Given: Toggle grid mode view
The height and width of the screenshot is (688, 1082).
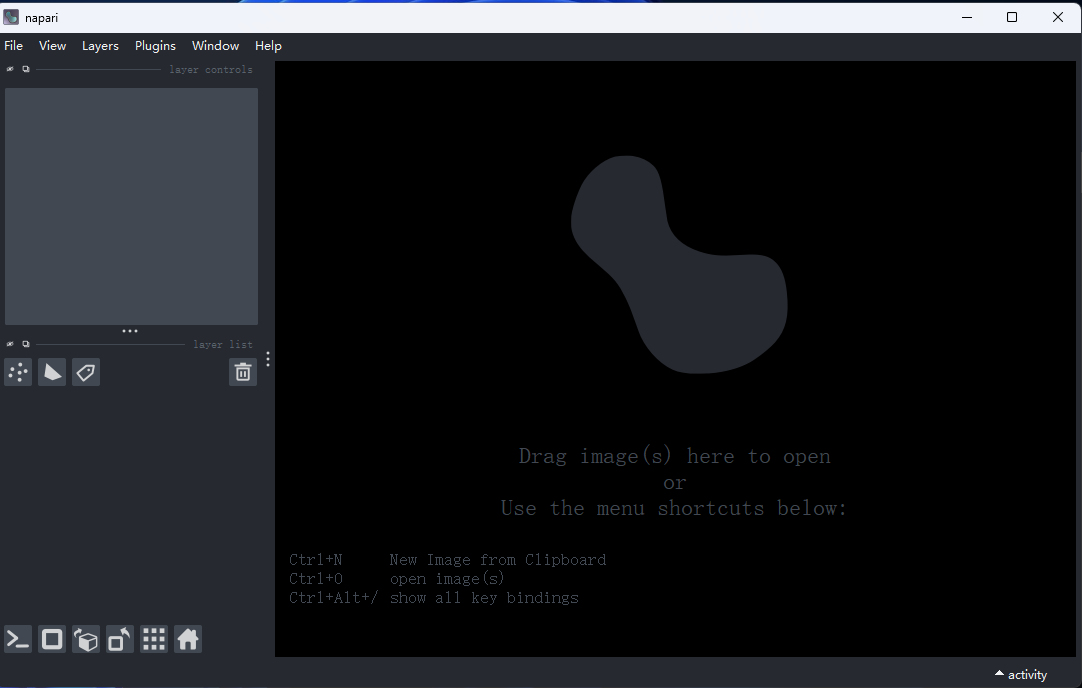Looking at the screenshot, I should [154, 639].
